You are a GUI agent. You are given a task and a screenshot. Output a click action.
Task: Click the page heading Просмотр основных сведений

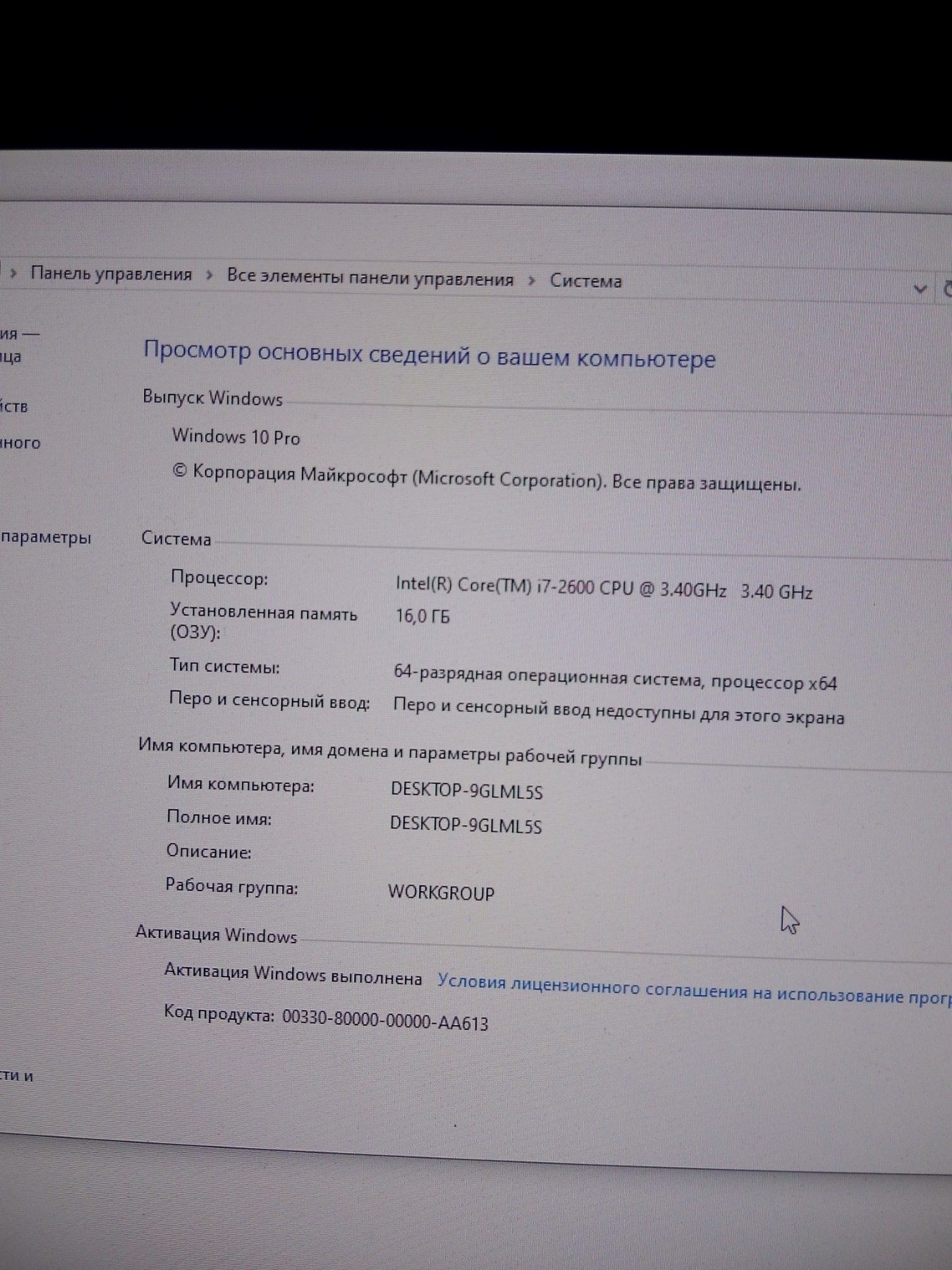[429, 354]
